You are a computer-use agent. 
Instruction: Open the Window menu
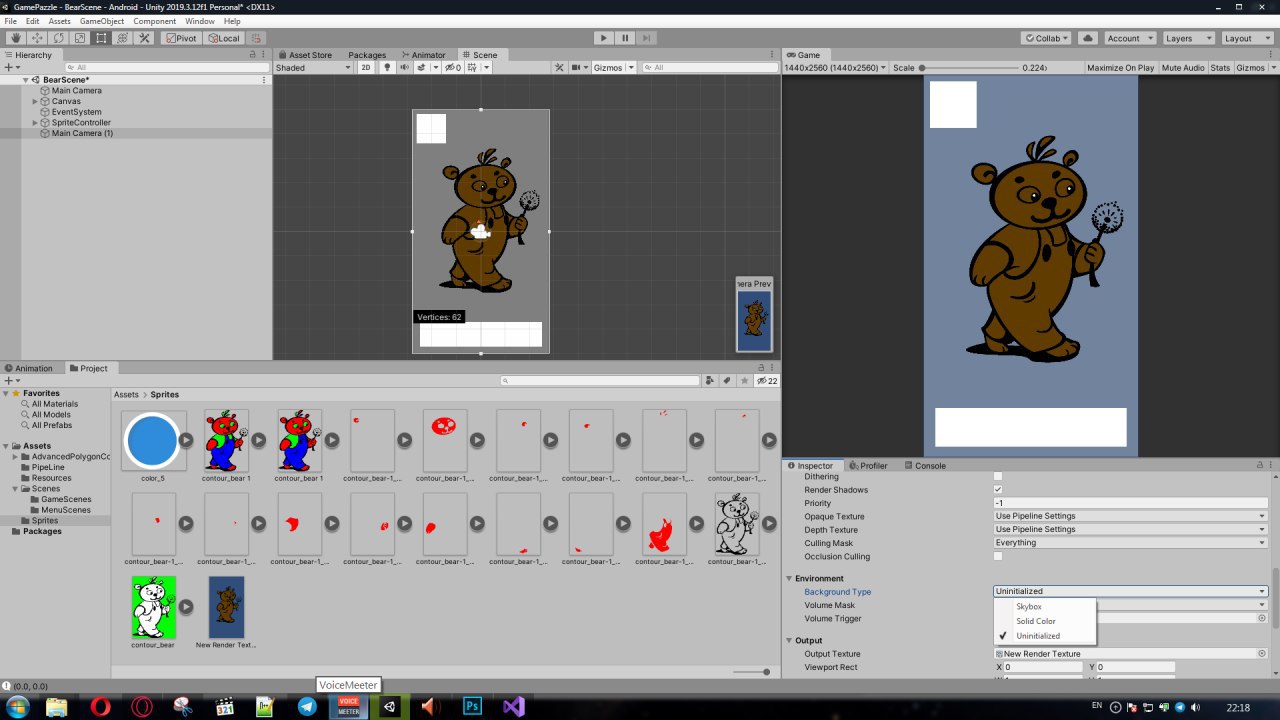[200, 21]
